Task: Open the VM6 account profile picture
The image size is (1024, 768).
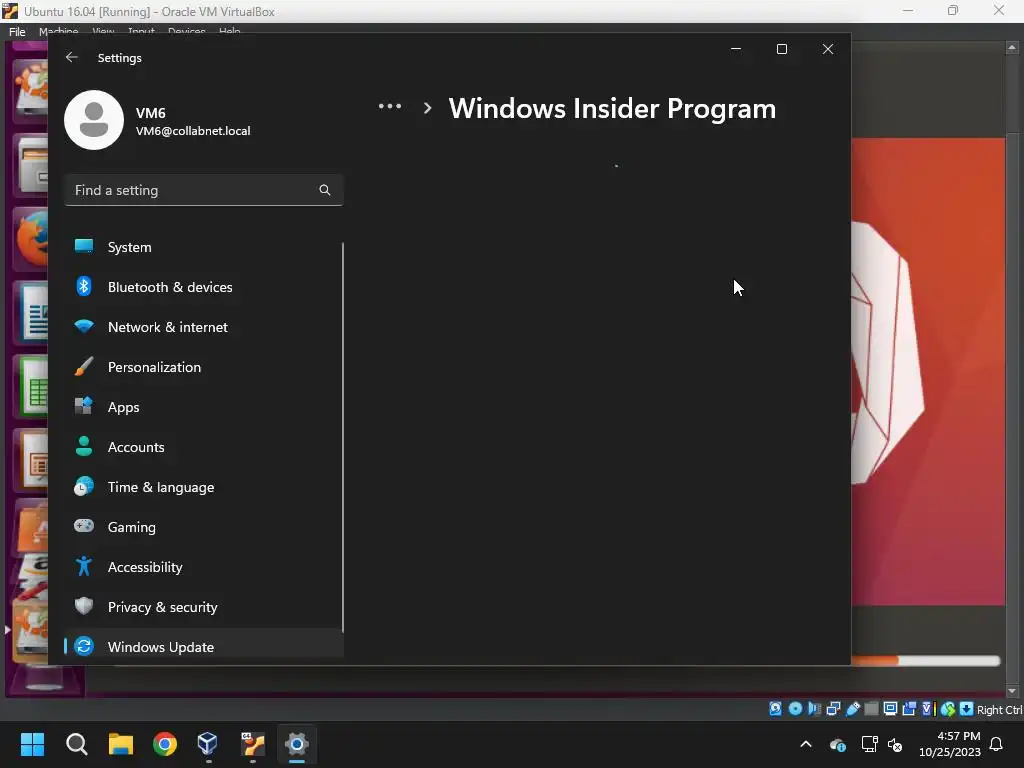Action: pos(94,120)
